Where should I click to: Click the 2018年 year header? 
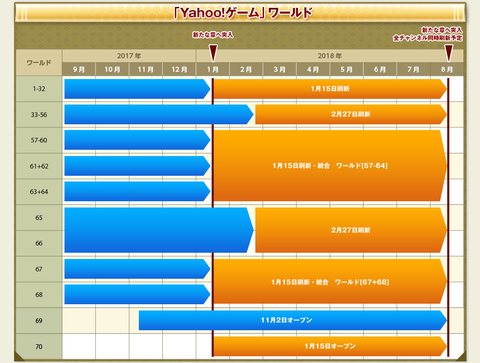click(330, 56)
